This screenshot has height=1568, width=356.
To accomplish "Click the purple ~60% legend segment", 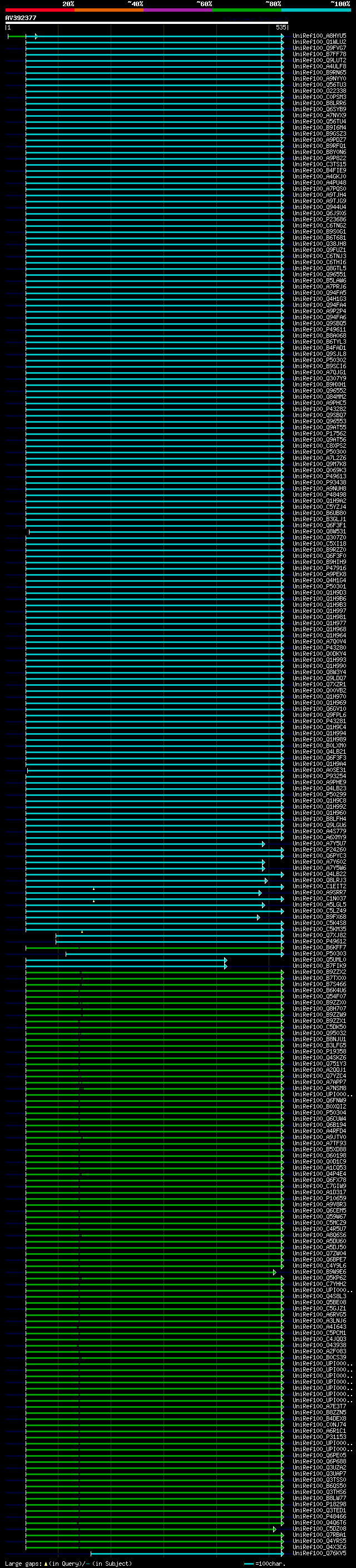I will (x=179, y=10).
